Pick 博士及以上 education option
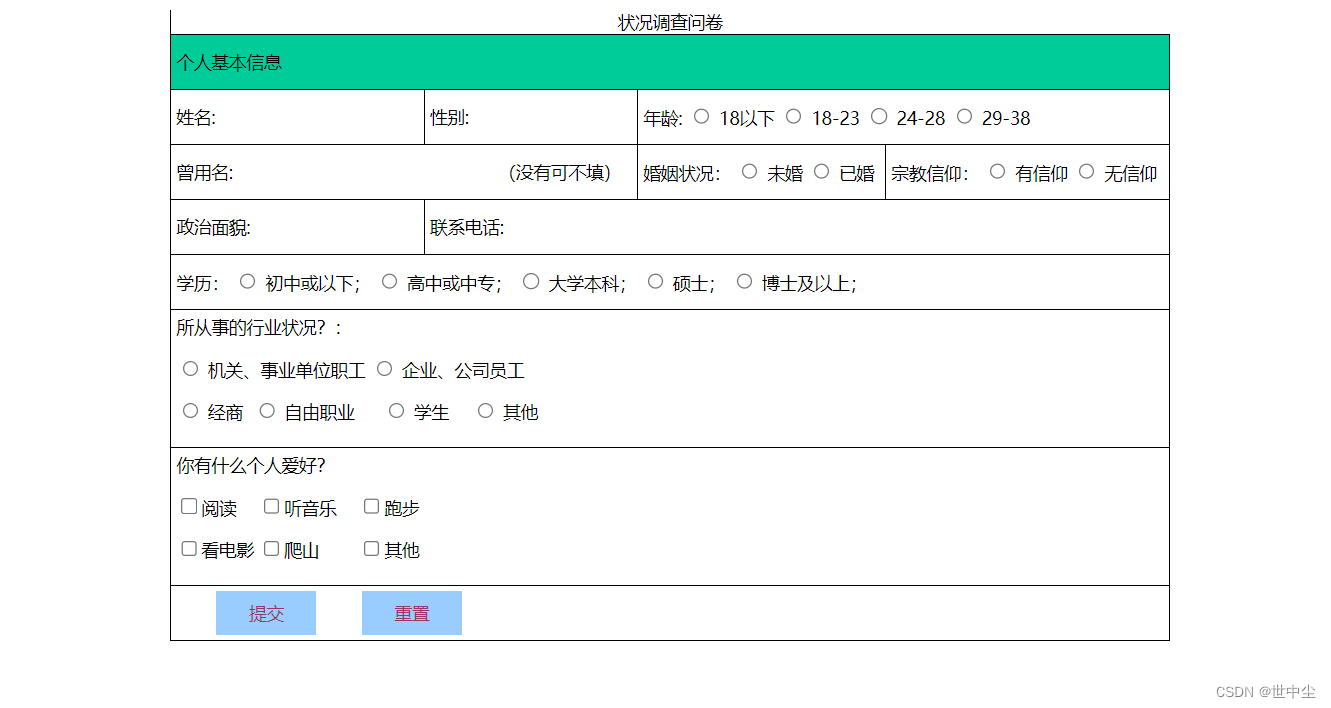This screenshot has height=708, width=1331. [744, 281]
